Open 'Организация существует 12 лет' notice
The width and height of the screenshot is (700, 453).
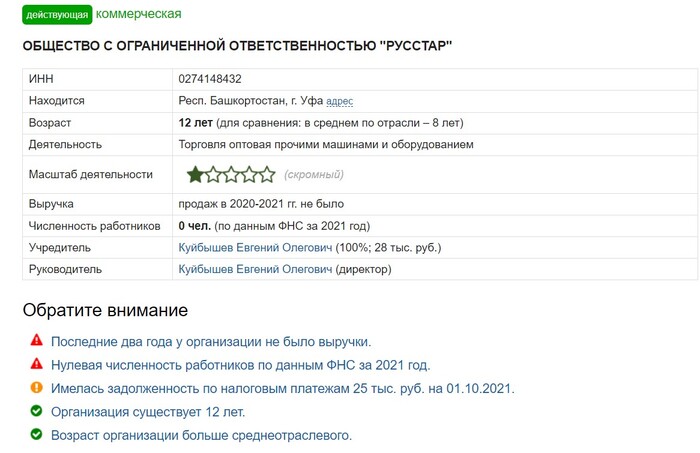pyautogui.click(x=148, y=411)
